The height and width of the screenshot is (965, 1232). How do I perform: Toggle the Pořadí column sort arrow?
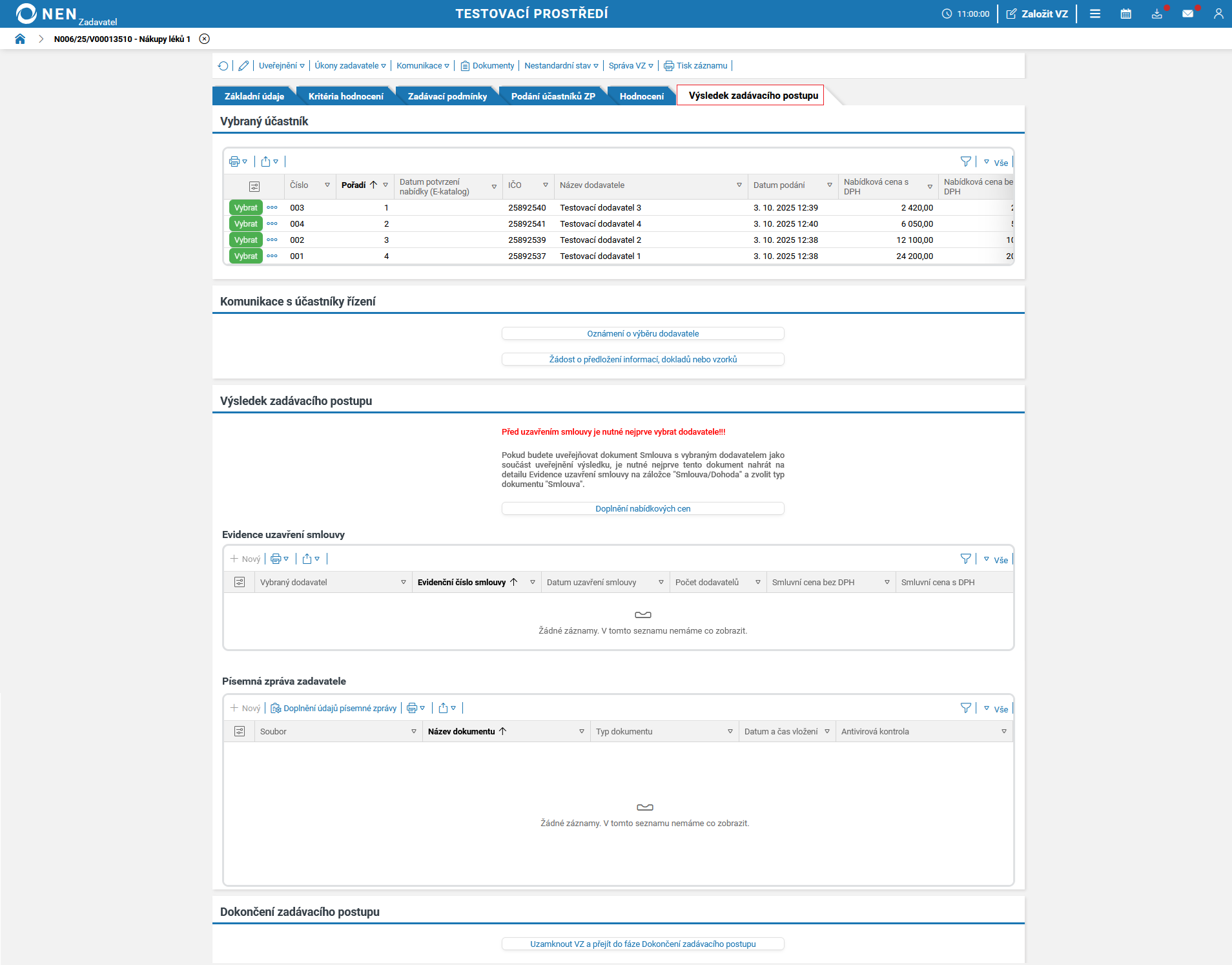373,185
